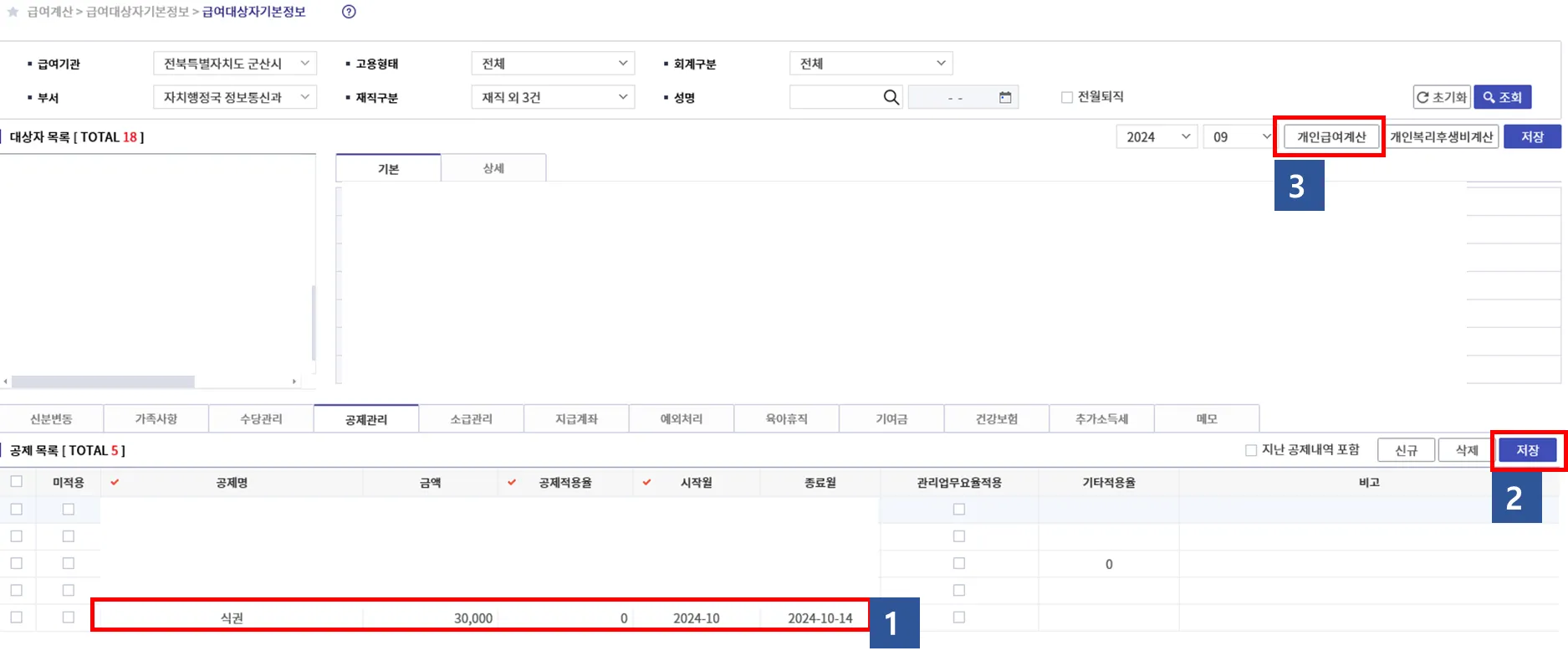Click the 개인복리후생비계산 button
The height and width of the screenshot is (661, 1568).
[1442, 137]
